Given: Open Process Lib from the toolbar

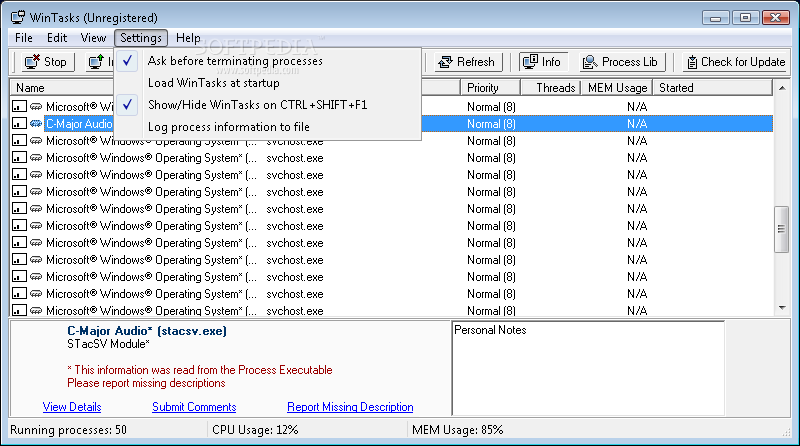Looking at the screenshot, I should (620, 62).
